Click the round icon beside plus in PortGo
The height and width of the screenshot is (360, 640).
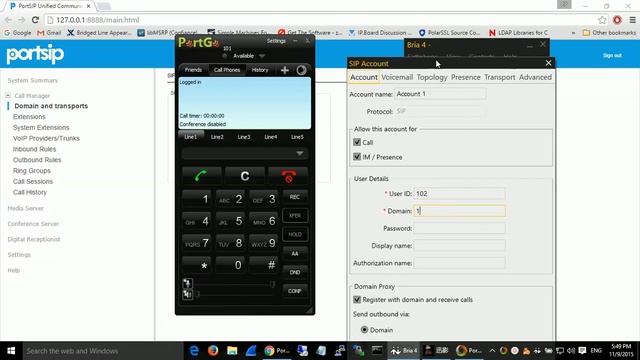click(301, 70)
